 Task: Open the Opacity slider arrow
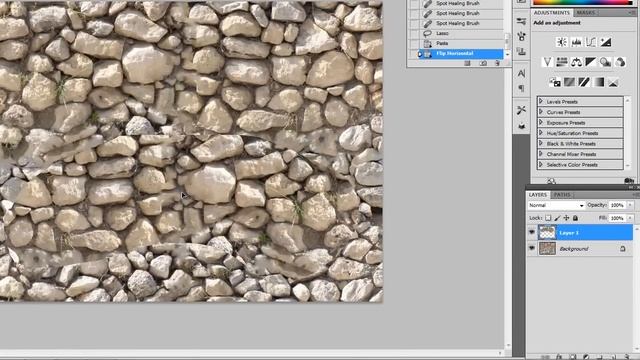[631, 205]
